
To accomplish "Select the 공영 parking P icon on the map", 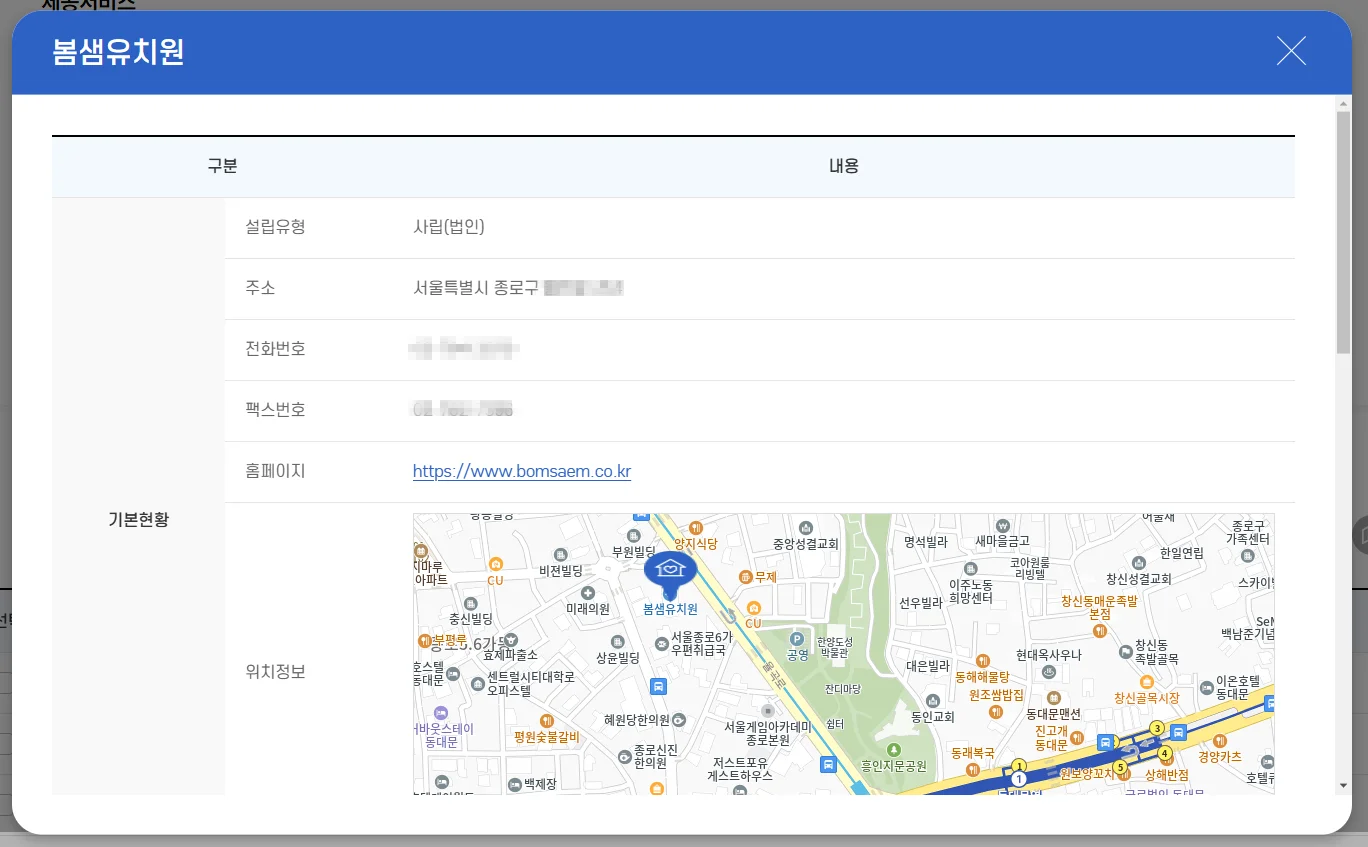I will click(797, 640).
